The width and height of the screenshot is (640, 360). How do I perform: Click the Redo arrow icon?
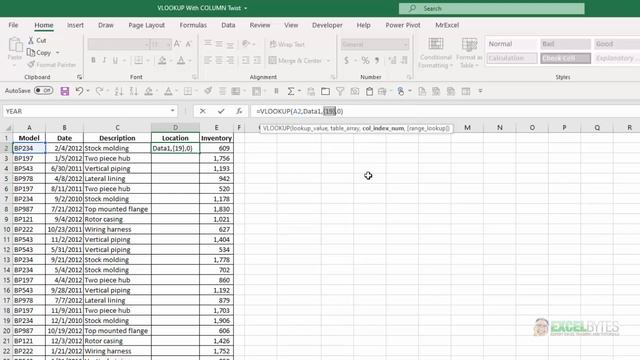pyautogui.click(x=99, y=91)
